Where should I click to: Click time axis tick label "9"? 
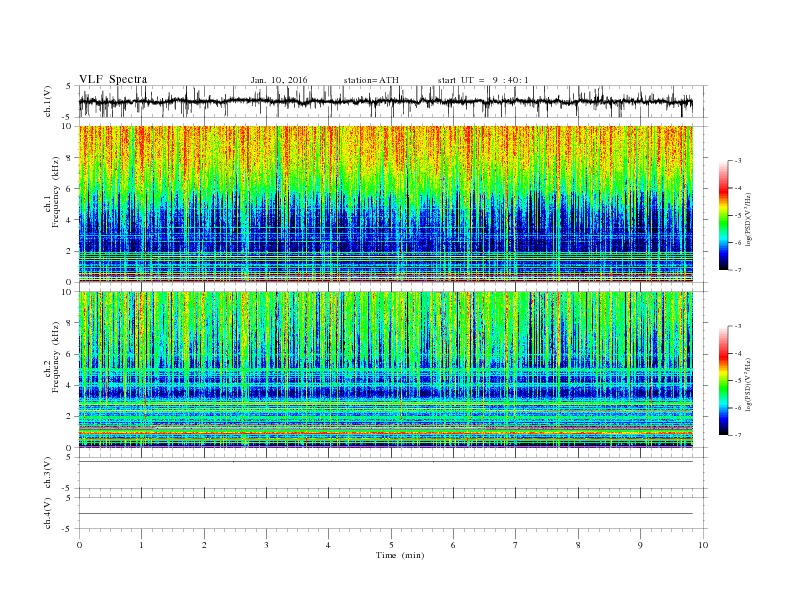click(x=640, y=545)
